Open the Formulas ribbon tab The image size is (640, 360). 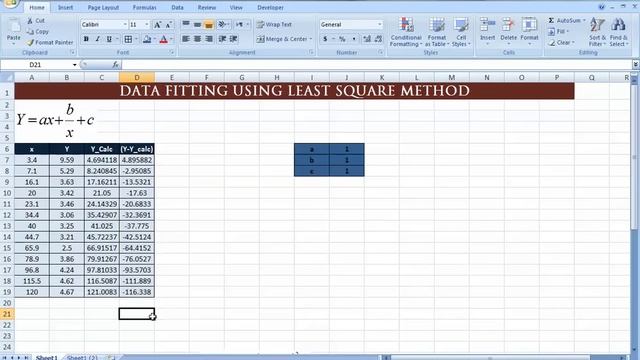point(144,7)
